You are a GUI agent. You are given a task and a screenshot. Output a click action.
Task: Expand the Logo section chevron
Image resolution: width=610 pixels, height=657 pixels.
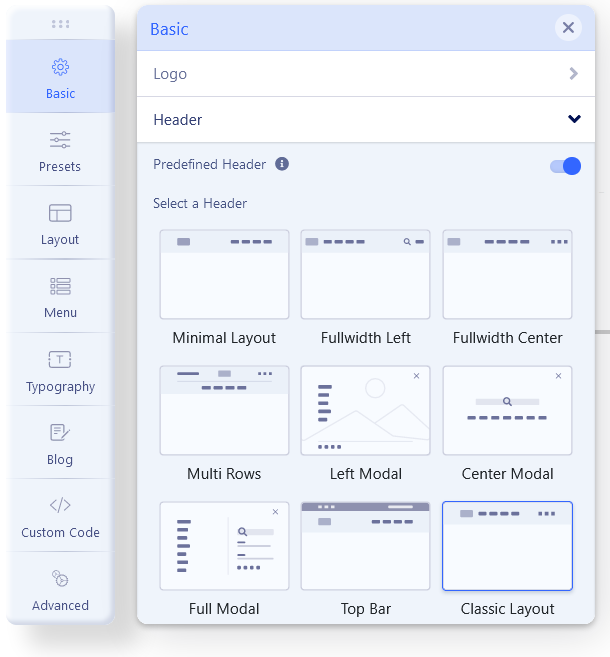574,74
